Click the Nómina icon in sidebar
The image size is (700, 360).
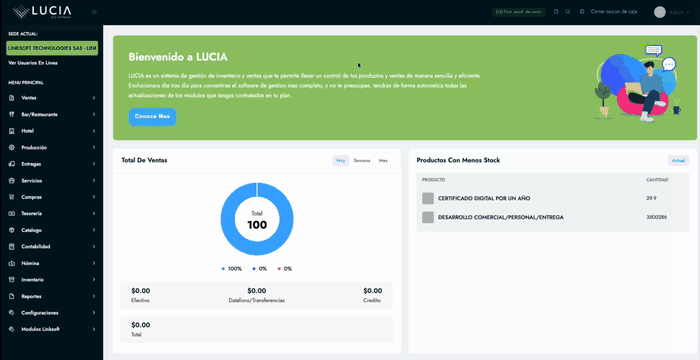point(12,263)
